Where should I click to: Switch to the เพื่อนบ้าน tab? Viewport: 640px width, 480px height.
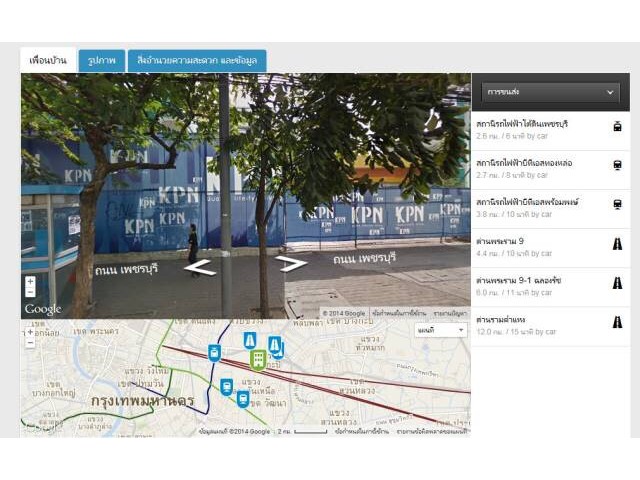[47, 61]
